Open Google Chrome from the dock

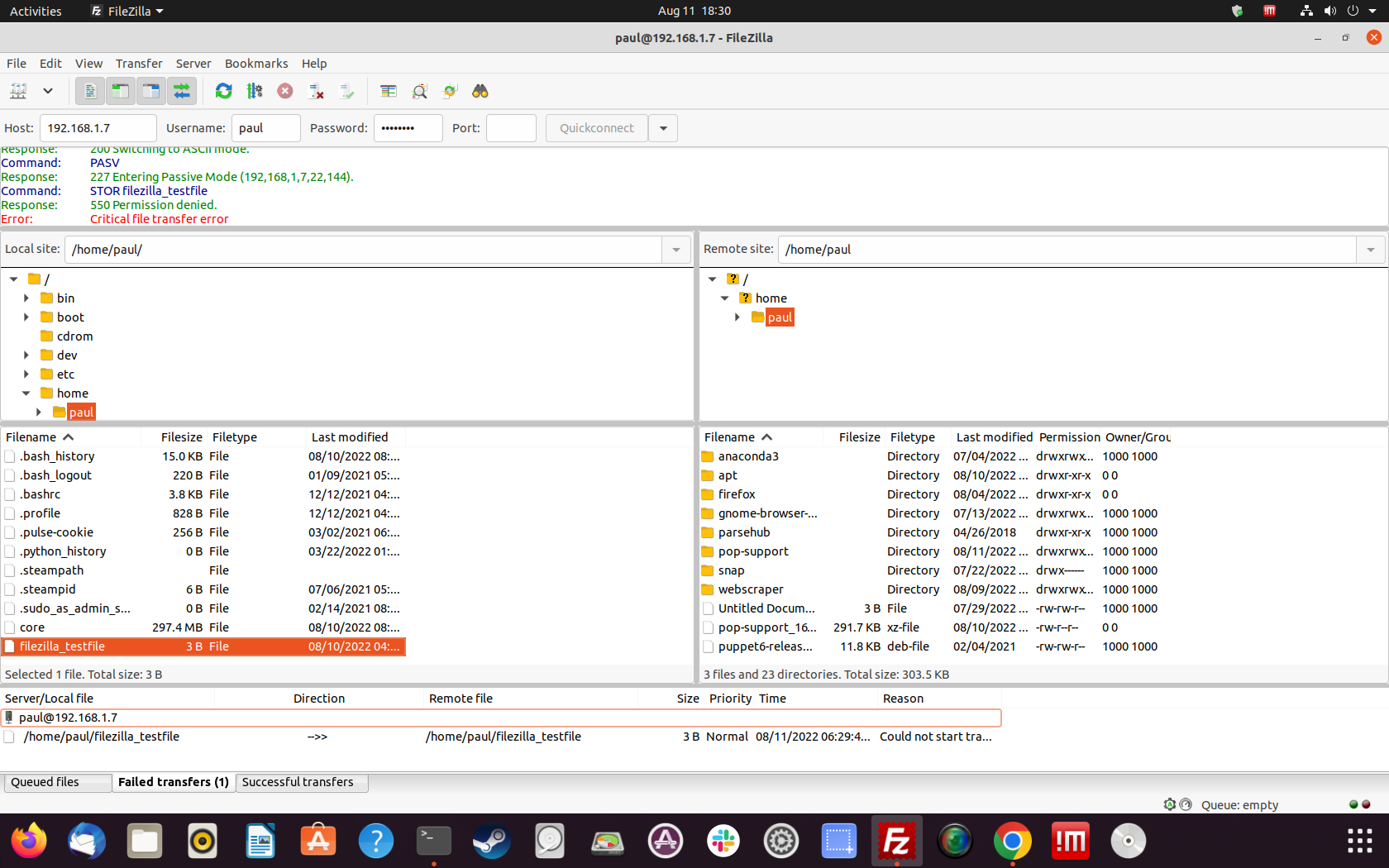click(1013, 842)
